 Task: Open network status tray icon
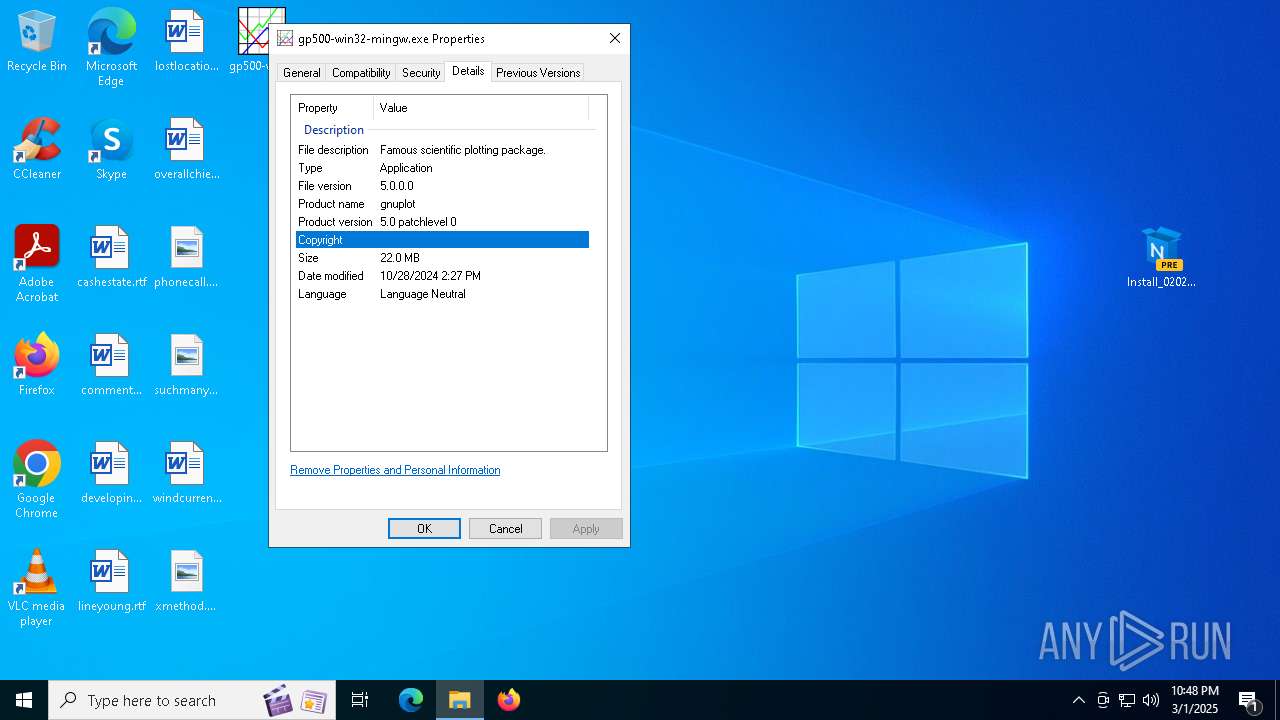(1127, 700)
